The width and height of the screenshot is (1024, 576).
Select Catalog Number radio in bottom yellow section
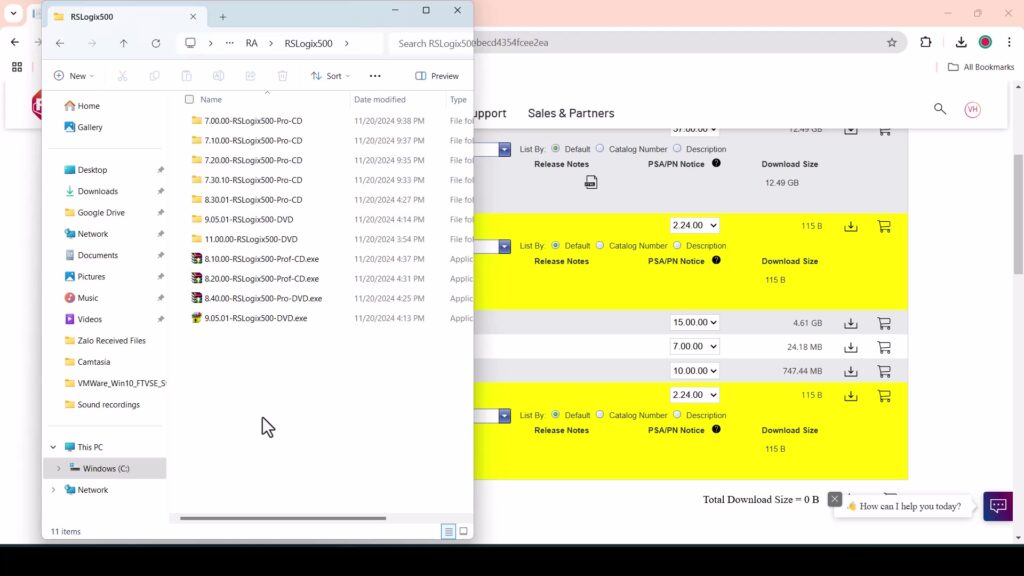[x=600, y=415]
